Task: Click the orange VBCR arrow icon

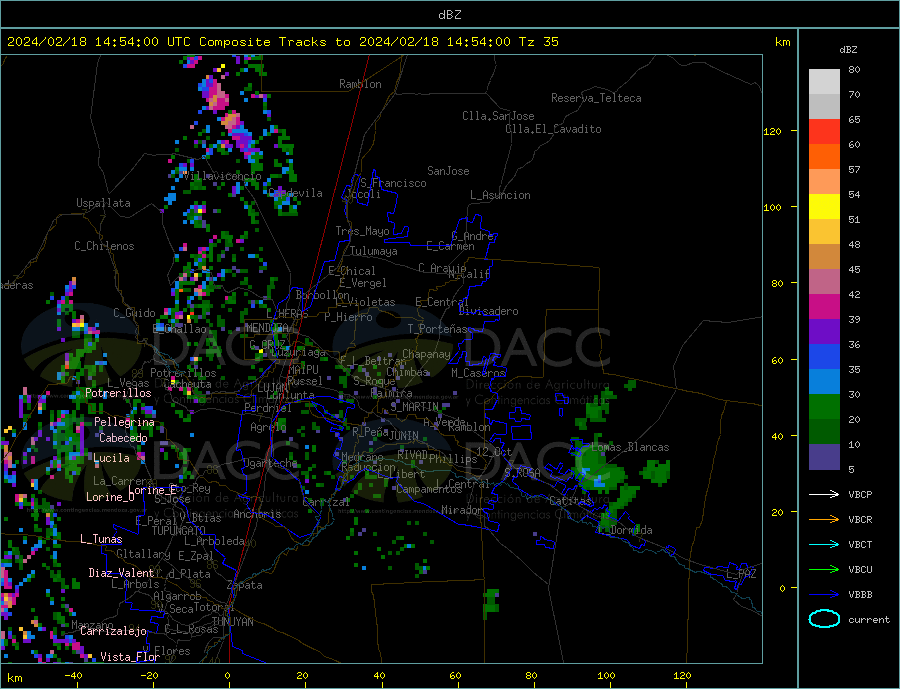Action: tap(824, 520)
